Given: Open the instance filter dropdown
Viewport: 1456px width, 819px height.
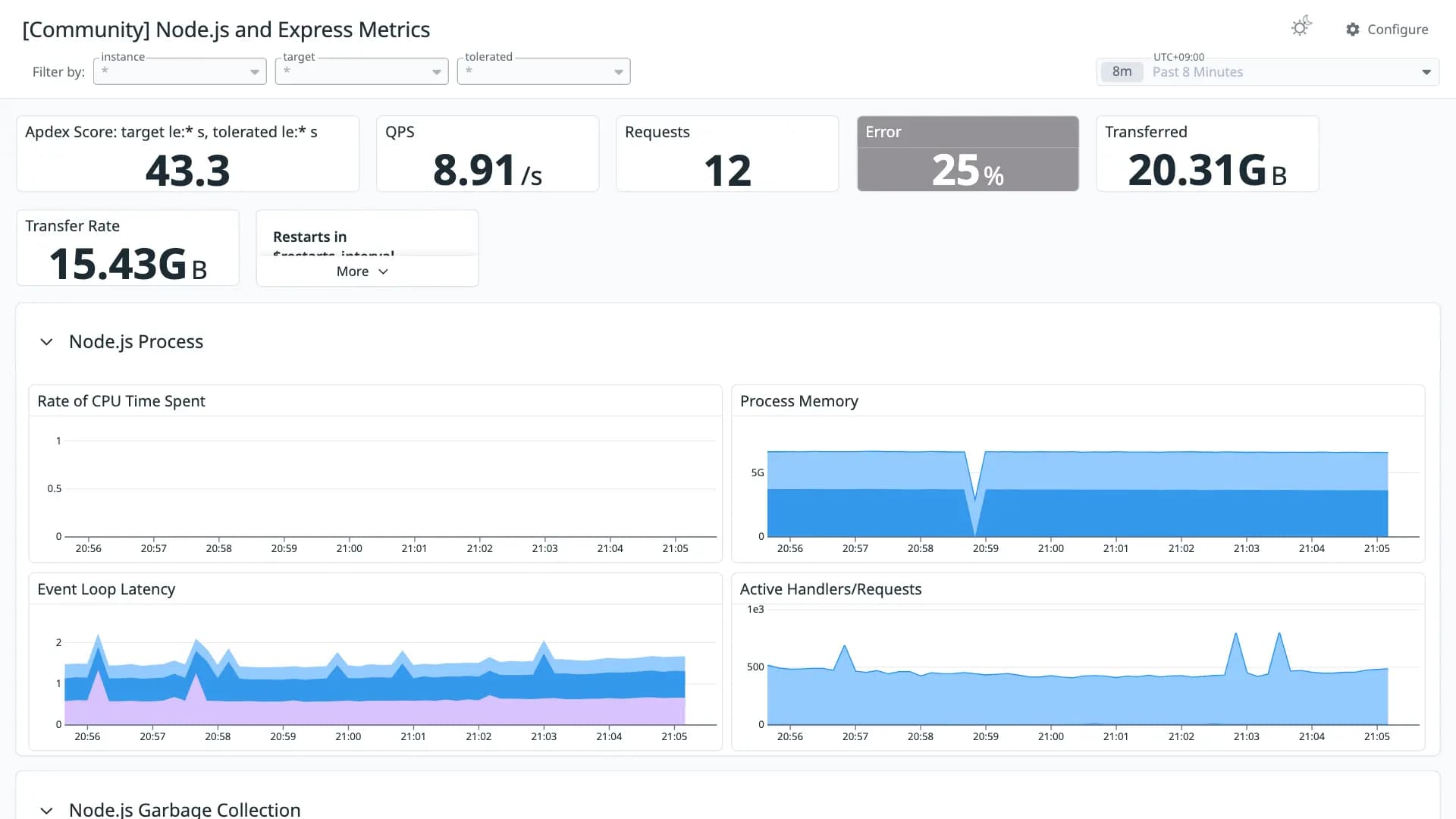Looking at the screenshot, I should pos(180,71).
